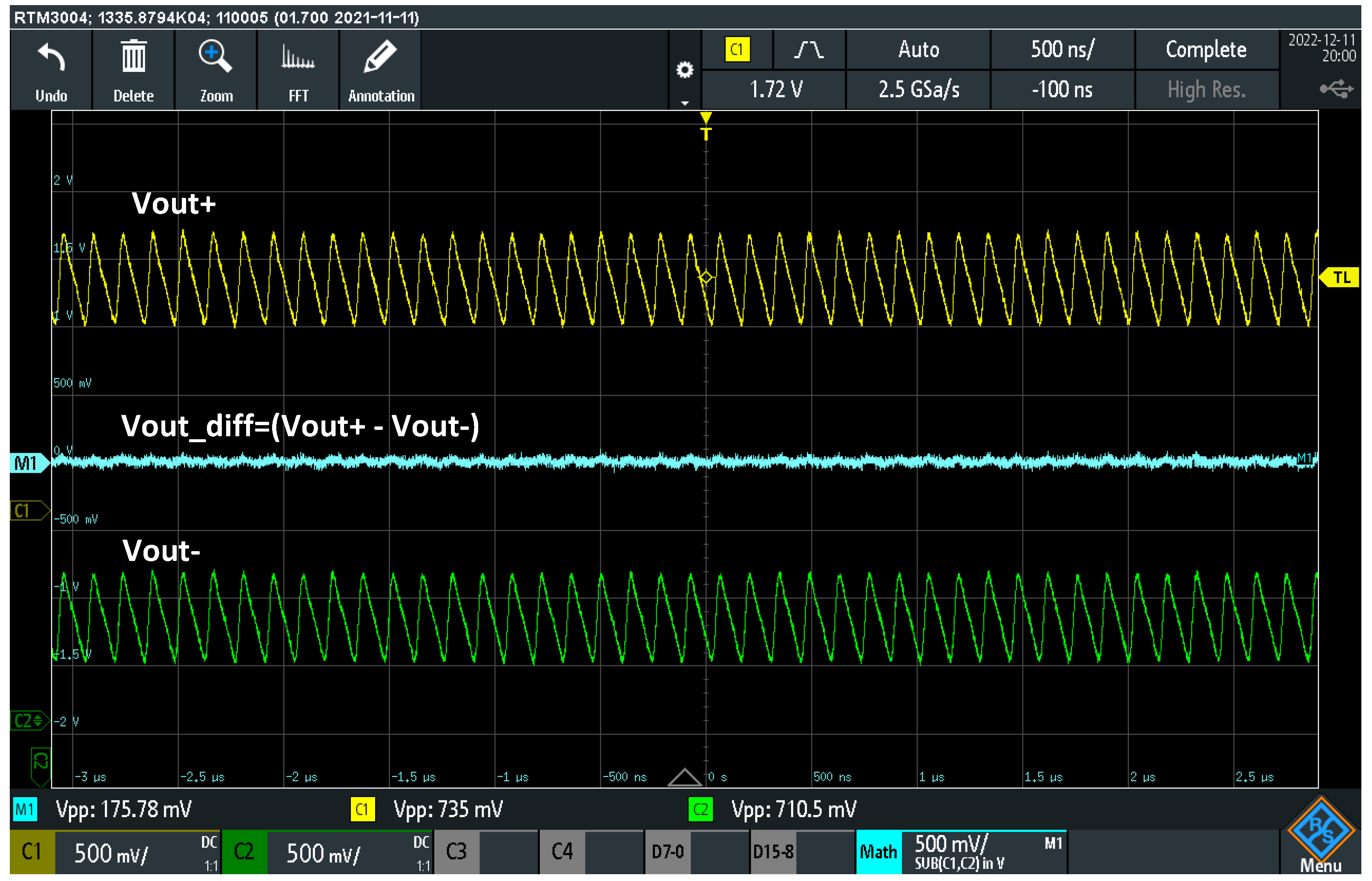Image resolution: width=1372 pixels, height=881 pixels.
Task: Click the yellow TL trigger level marker
Action: [x=1340, y=278]
